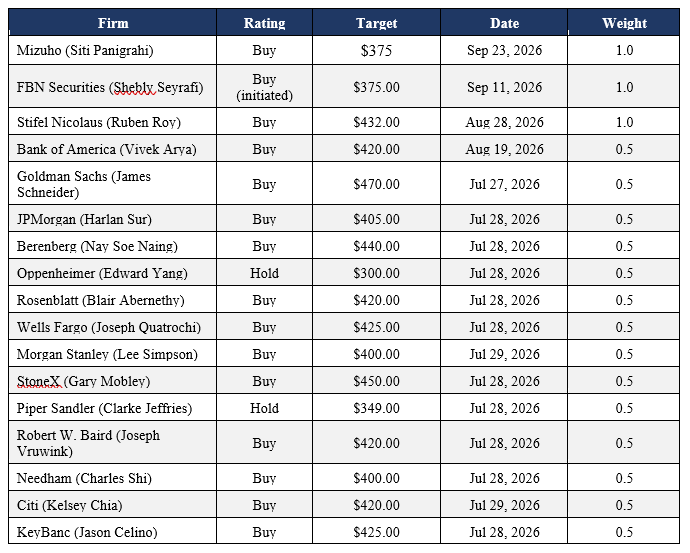Select the Citi (Kelsey Chia) cell

[x=113, y=505]
